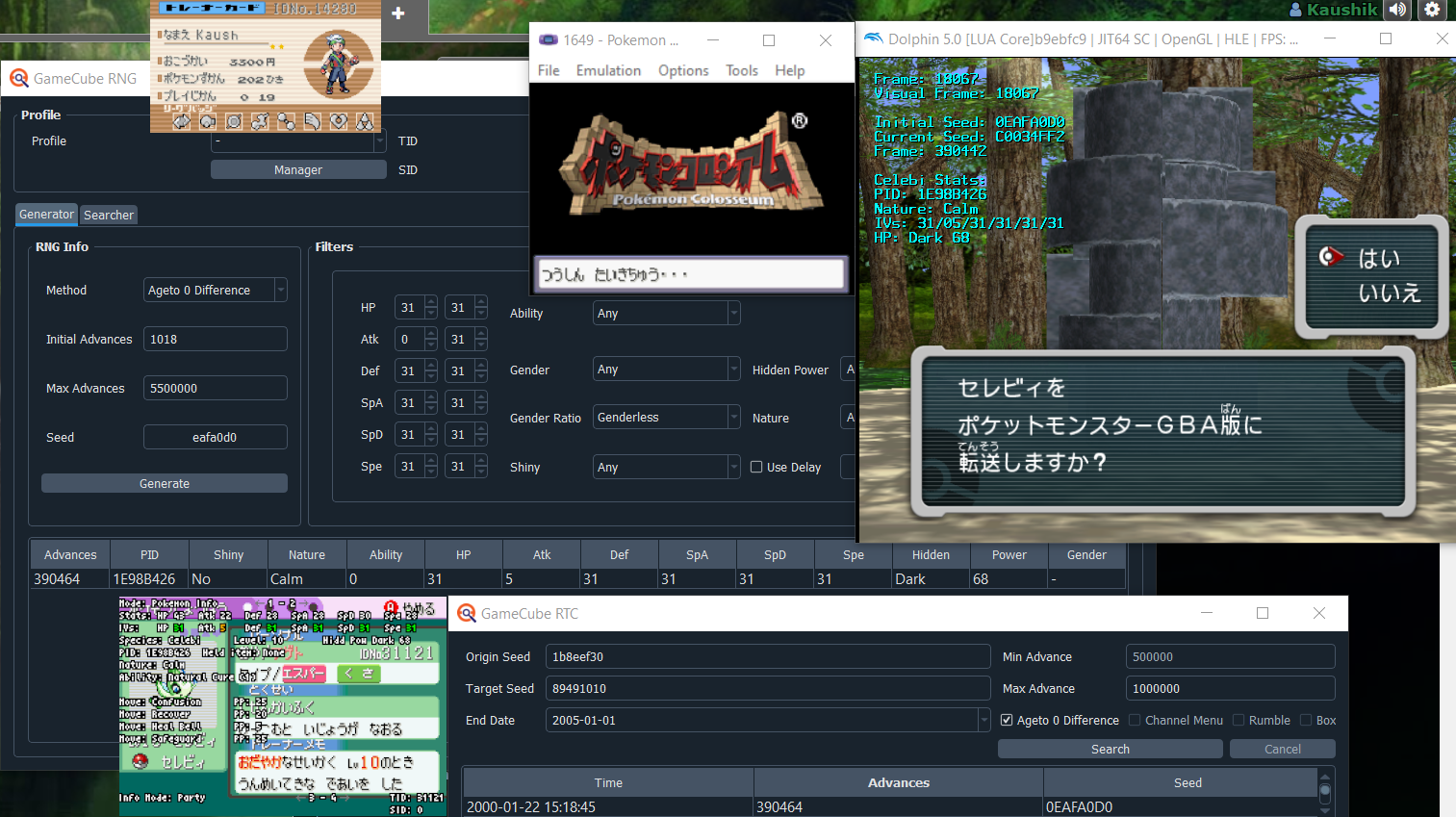Open the Gender Ratio dropdown showing Genderless
1456x817 pixels.
pos(666,417)
